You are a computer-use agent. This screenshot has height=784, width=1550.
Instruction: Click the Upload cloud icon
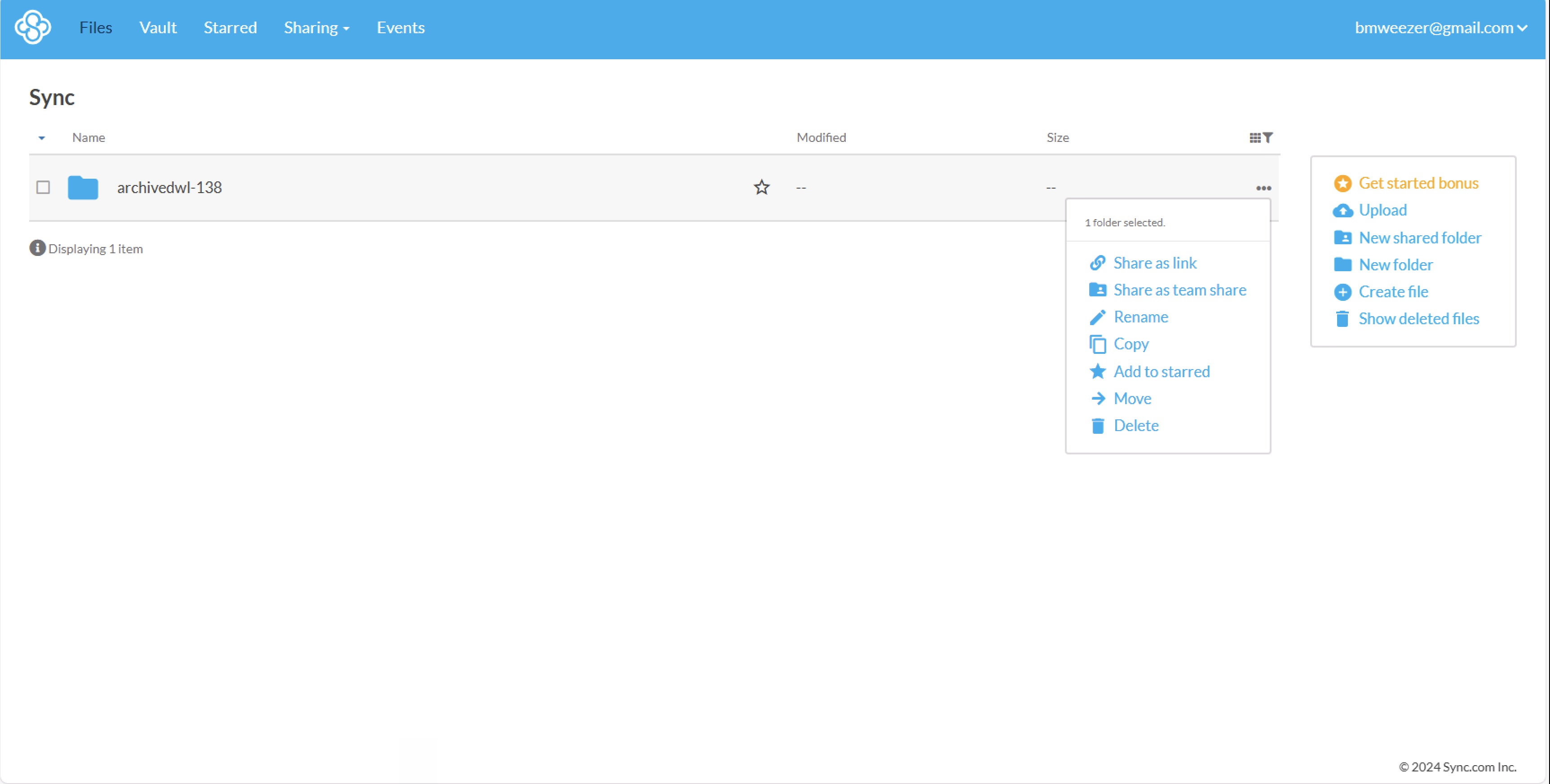pos(1342,211)
